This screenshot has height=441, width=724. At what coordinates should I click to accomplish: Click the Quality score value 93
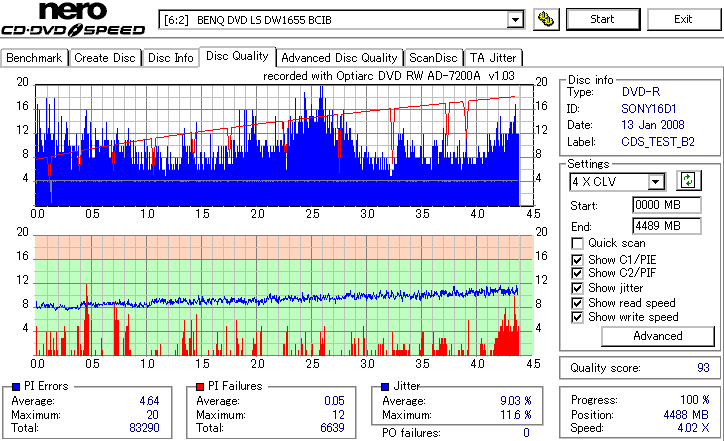tap(703, 368)
